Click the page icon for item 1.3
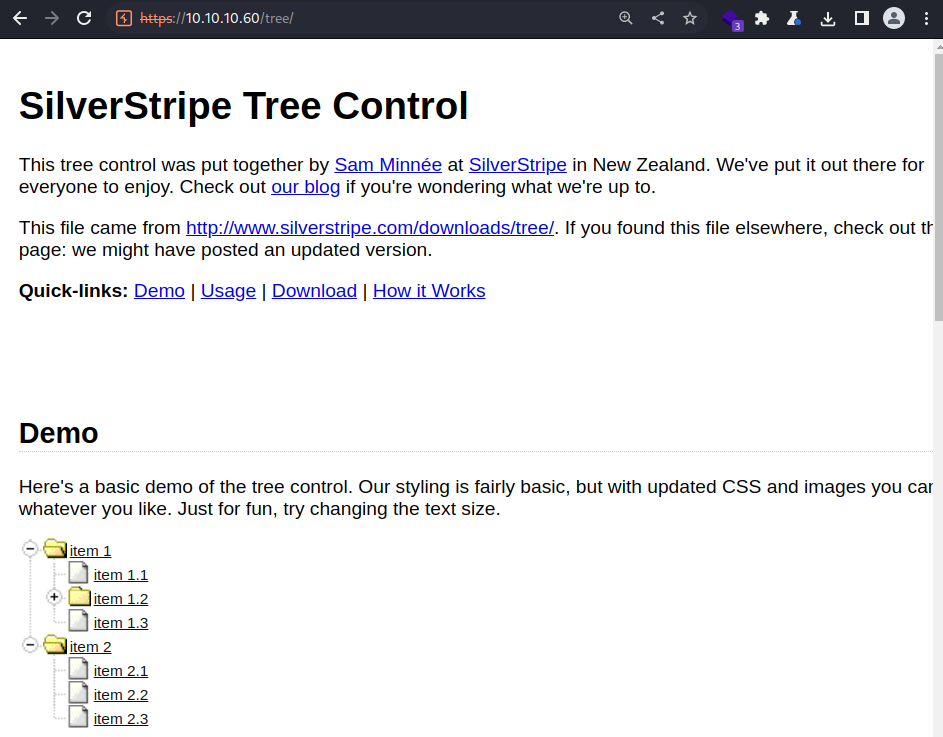Screen dimensions: 943x737 (78, 620)
